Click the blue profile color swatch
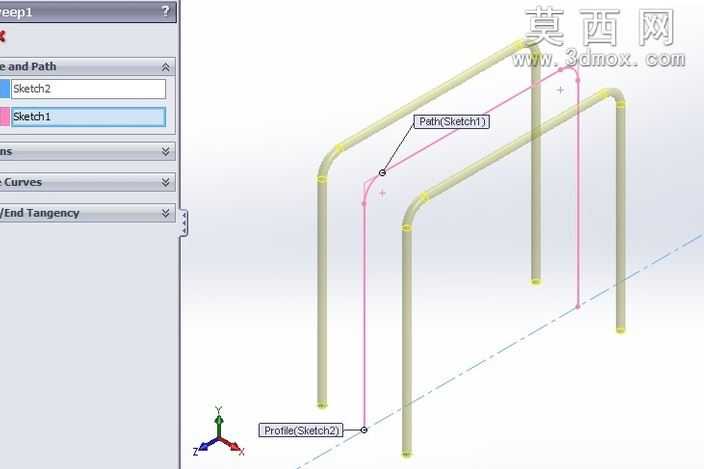 (4, 89)
